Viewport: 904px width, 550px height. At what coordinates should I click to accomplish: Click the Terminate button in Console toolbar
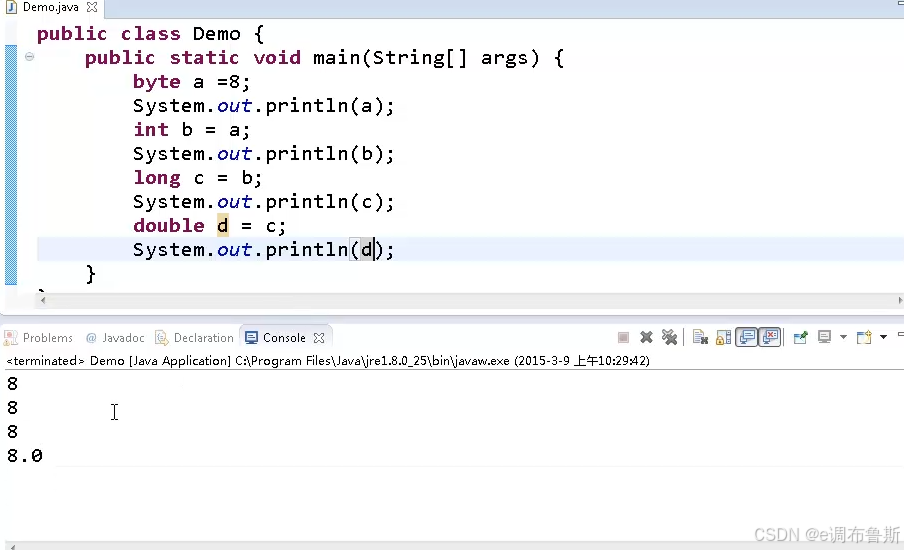(x=623, y=337)
